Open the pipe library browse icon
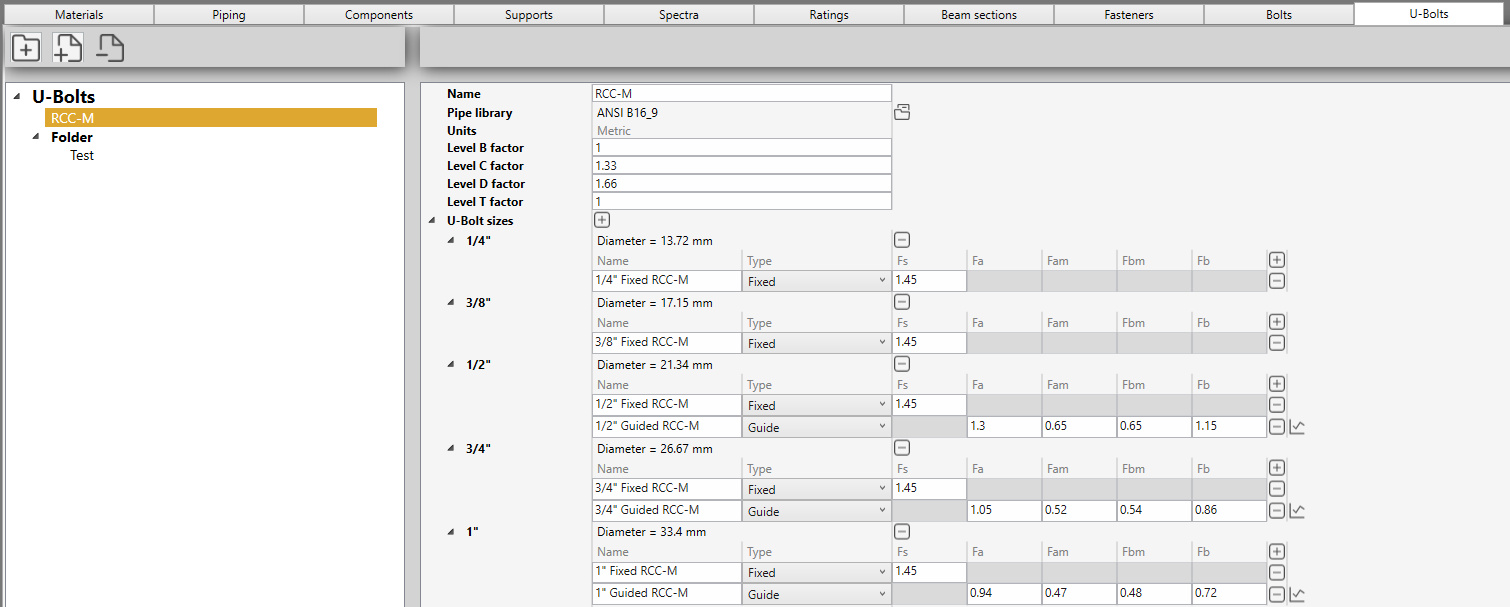 click(x=902, y=113)
